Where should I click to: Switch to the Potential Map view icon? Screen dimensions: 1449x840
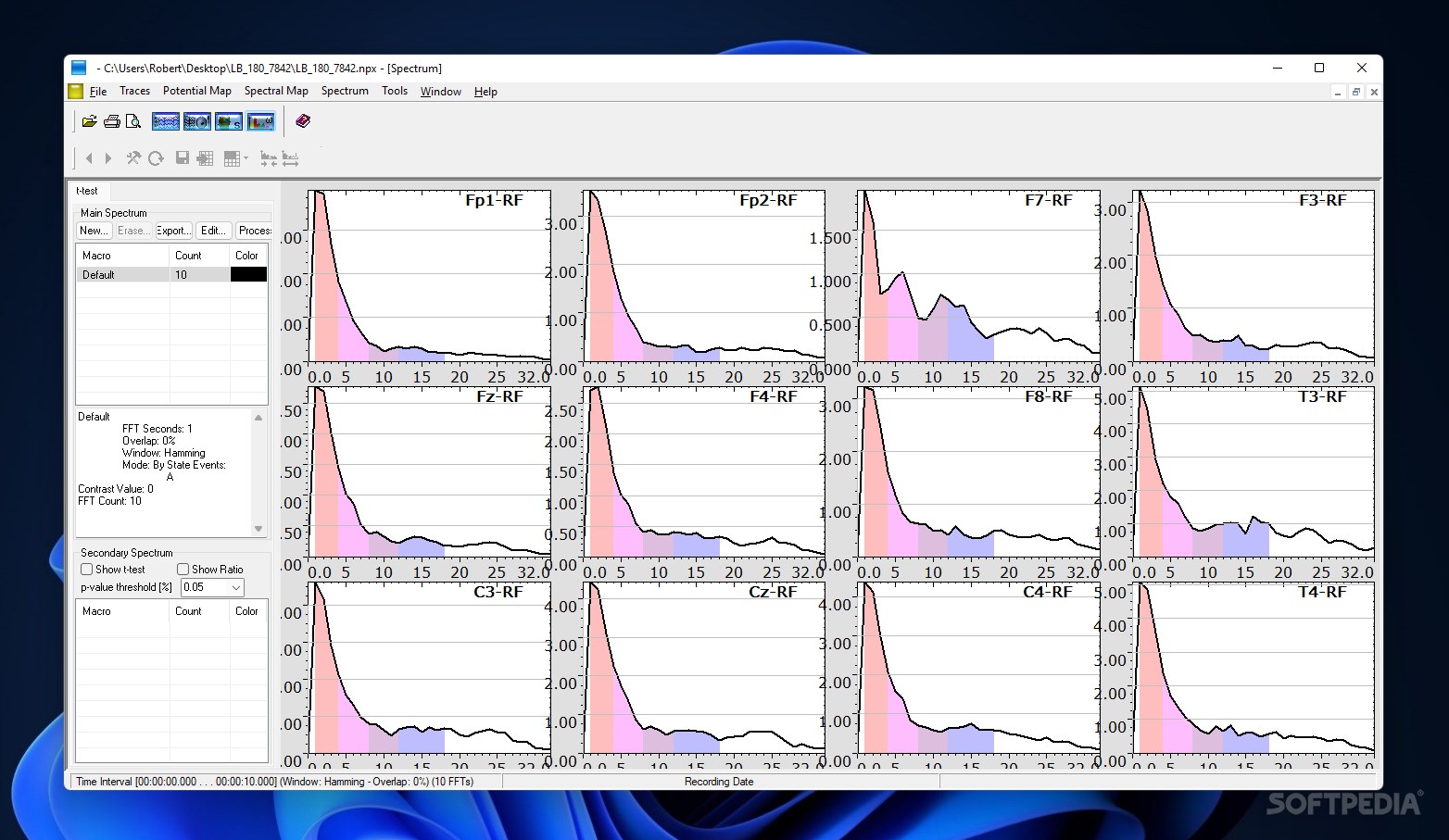click(197, 121)
